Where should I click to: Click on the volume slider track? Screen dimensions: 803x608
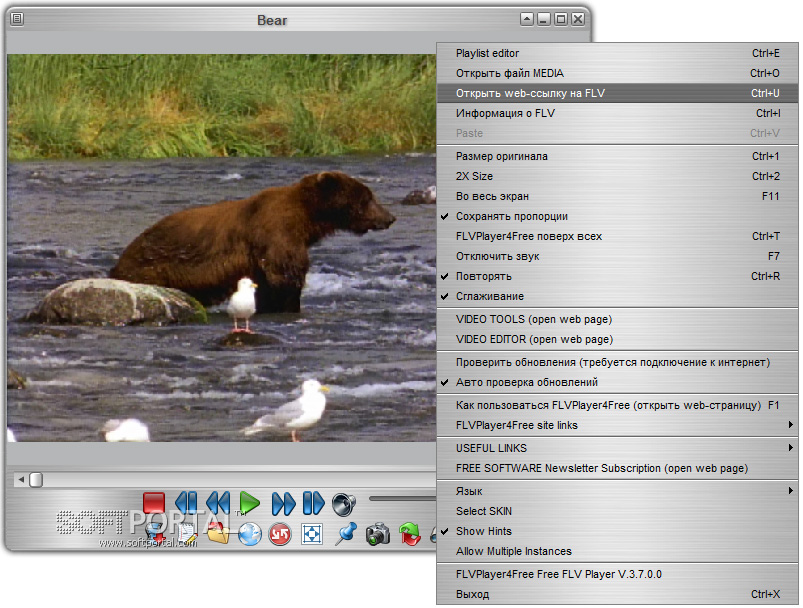tap(403, 498)
